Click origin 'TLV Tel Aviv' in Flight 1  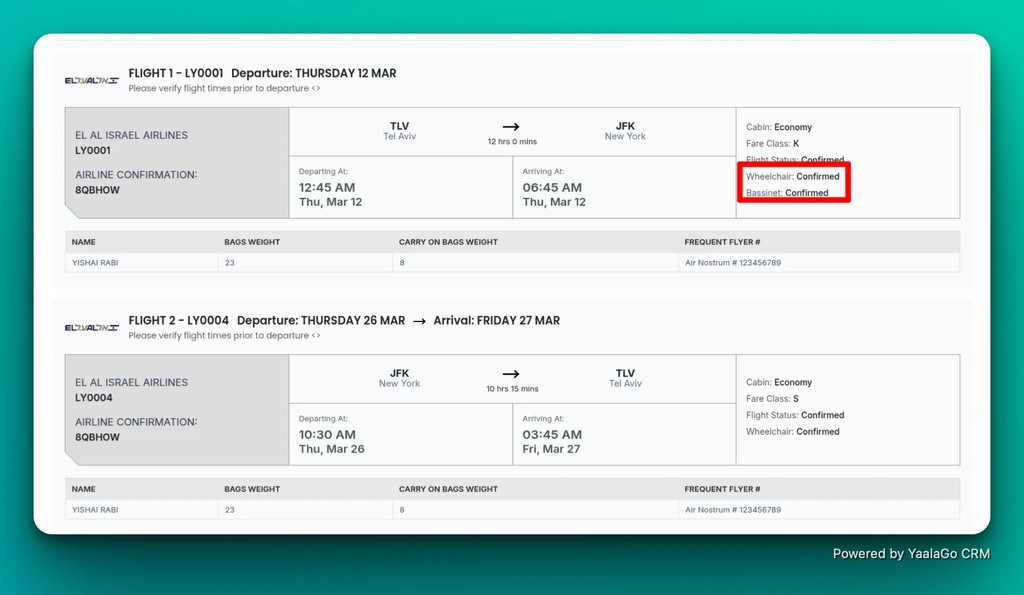pyautogui.click(x=399, y=131)
